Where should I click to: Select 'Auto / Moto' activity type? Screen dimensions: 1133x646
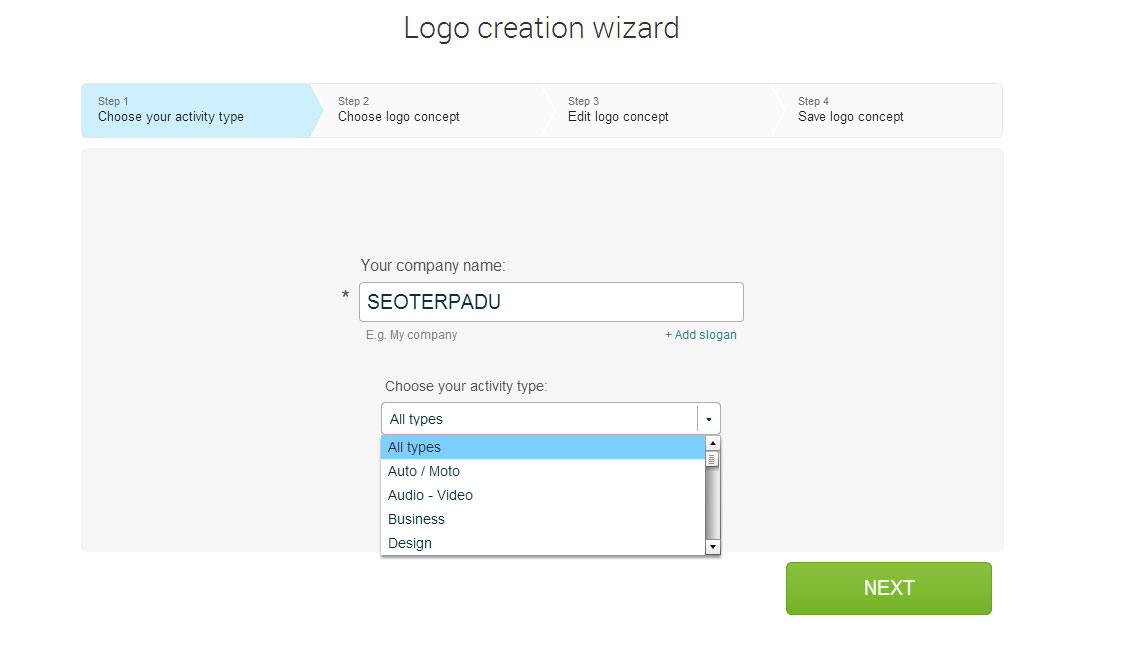coord(423,471)
